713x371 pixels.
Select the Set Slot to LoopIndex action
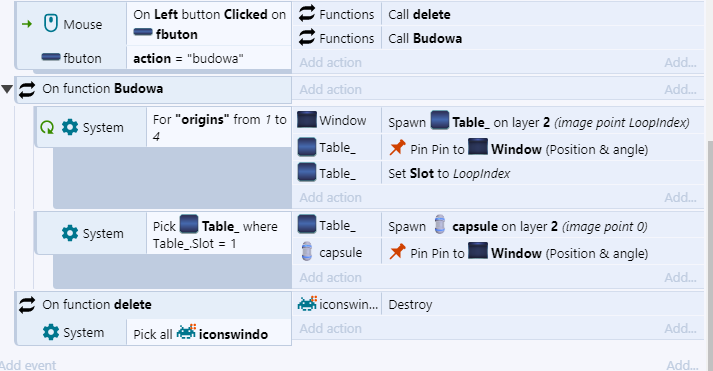click(449, 173)
